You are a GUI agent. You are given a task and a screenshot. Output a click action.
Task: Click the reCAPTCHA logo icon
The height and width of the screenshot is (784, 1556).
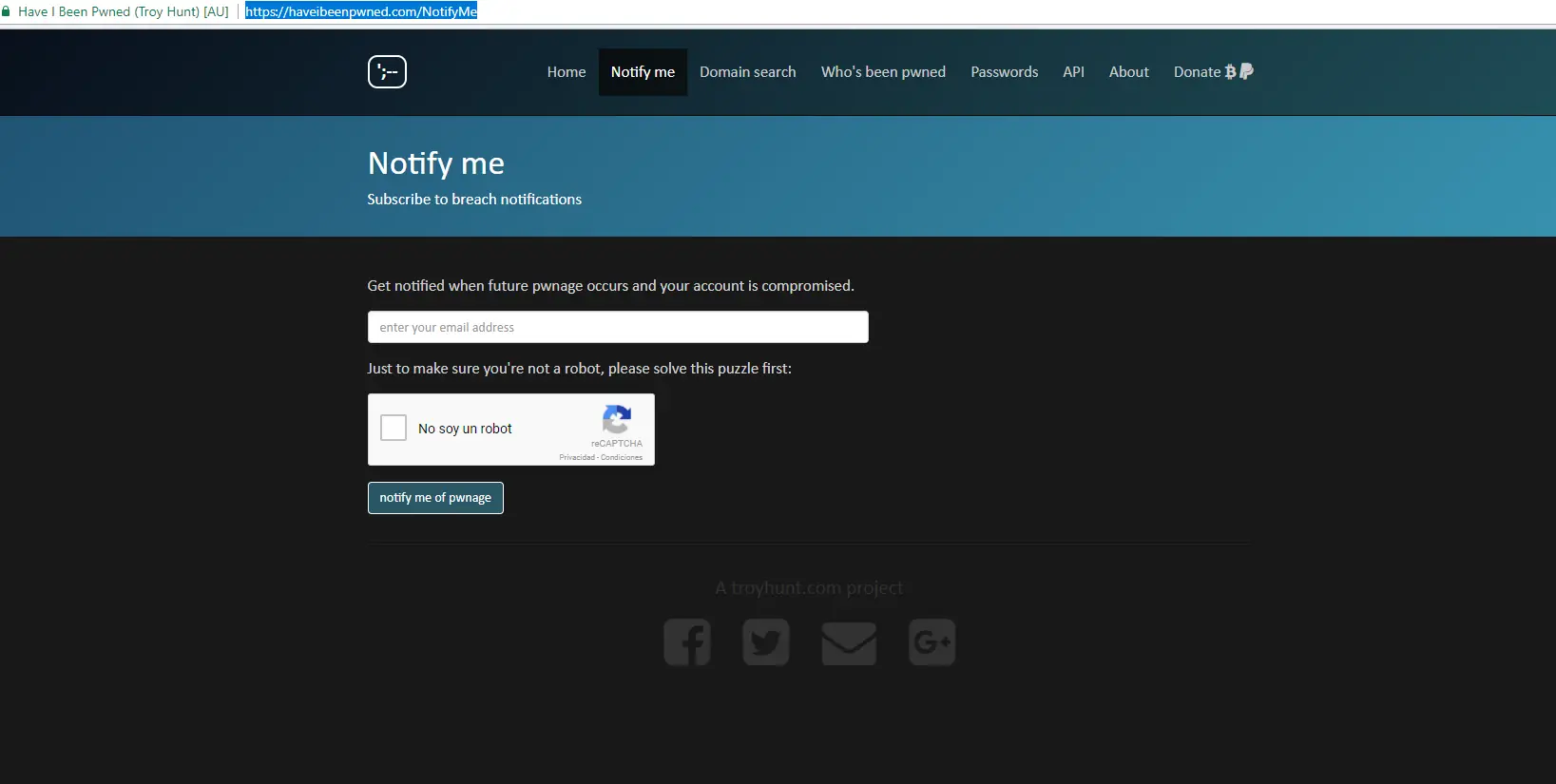[617, 419]
